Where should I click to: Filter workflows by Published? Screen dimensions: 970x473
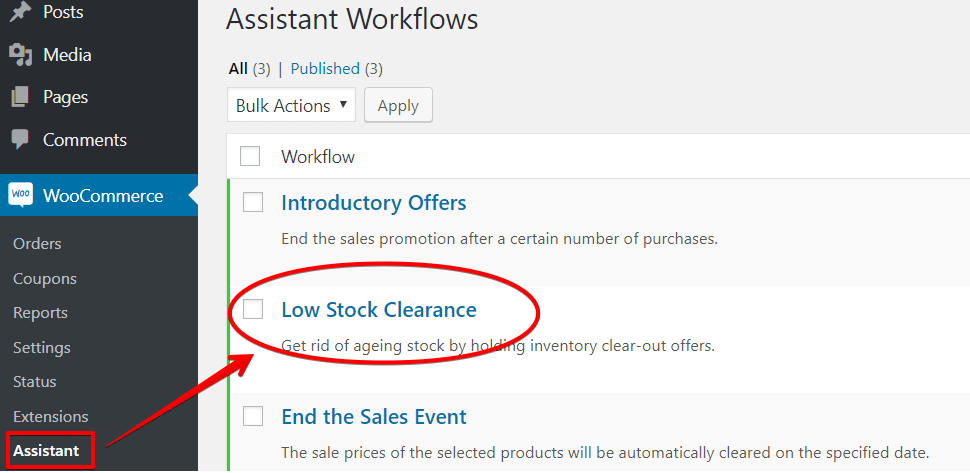[325, 69]
